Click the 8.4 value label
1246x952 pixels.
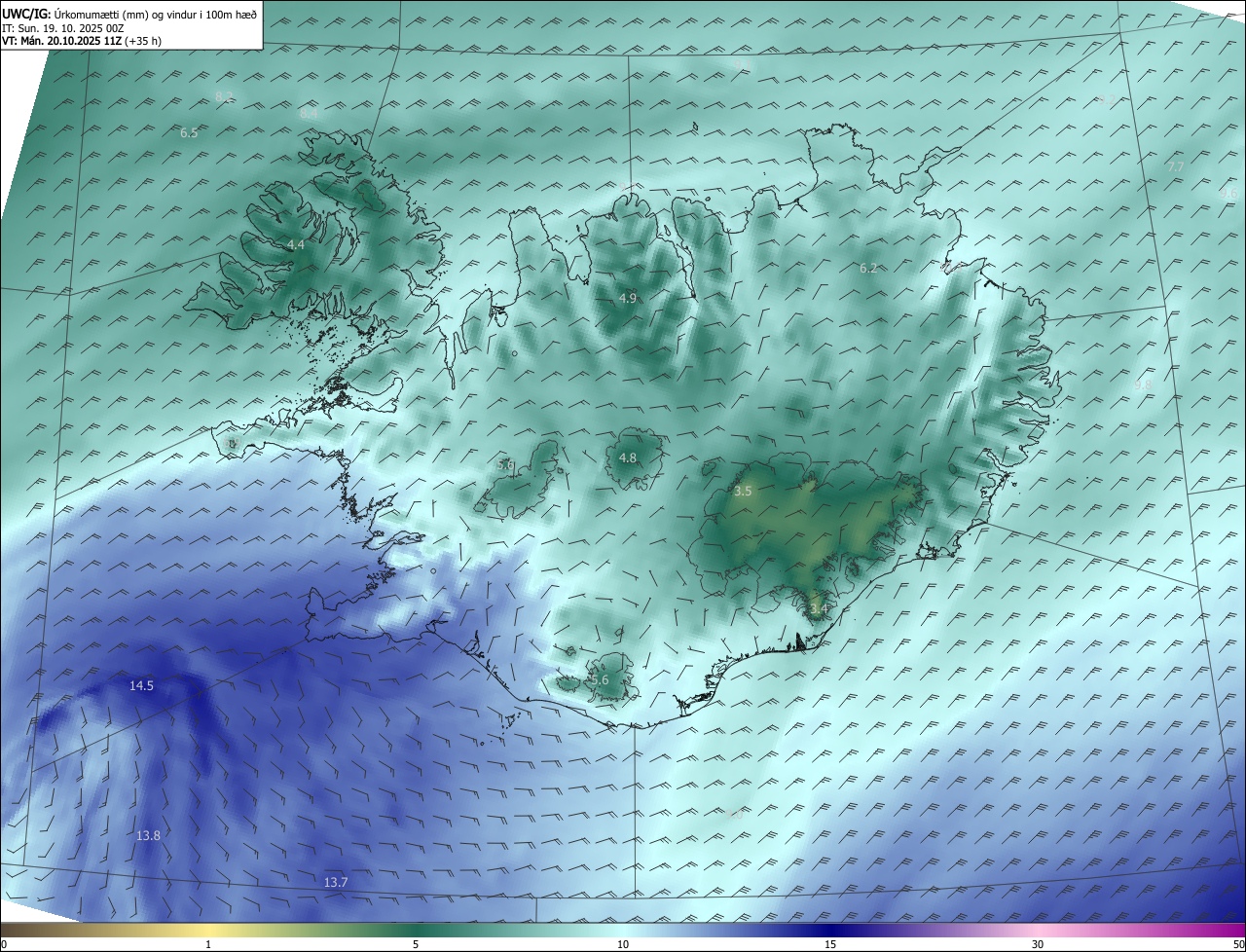(309, 113)
